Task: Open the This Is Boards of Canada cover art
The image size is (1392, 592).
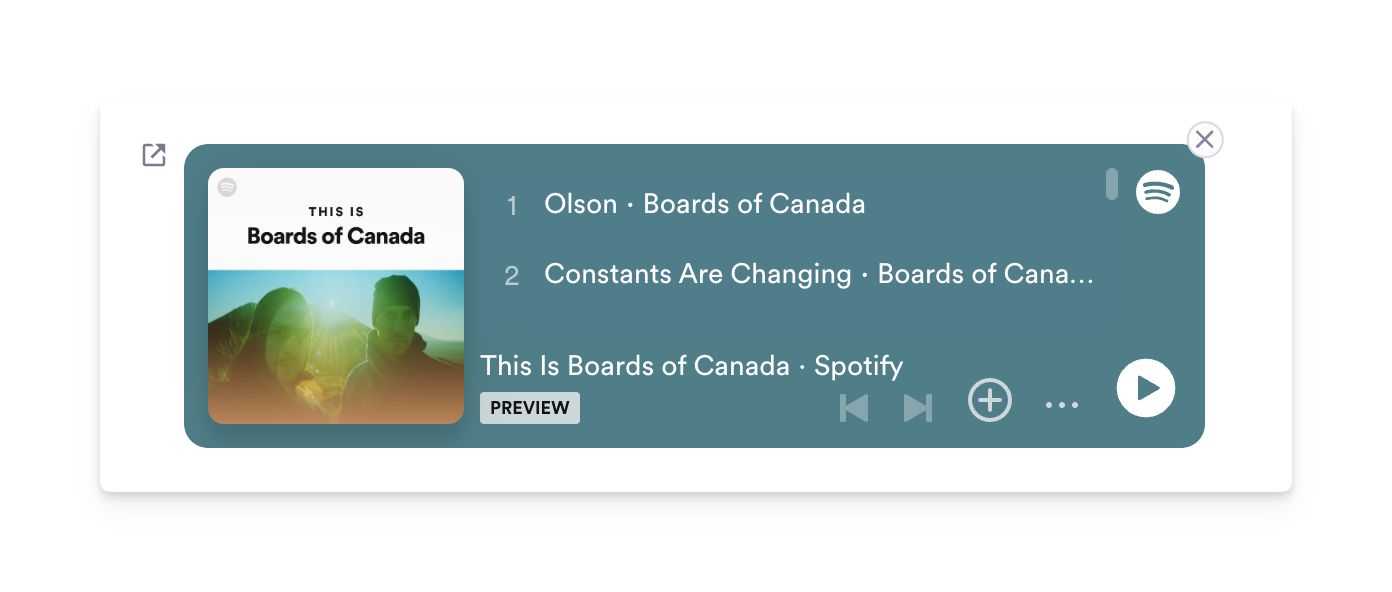Action: (336, 296)
